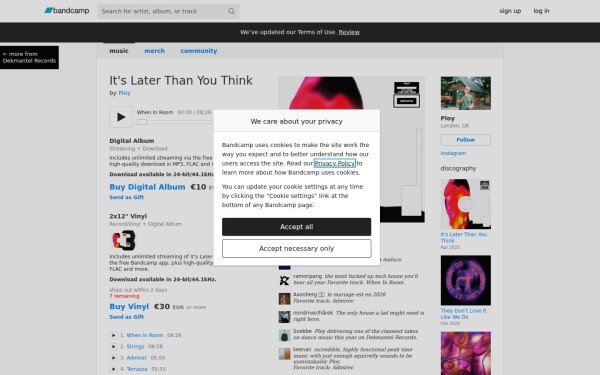Switch to the merch tab
This screenshot has width=600, height=375.
point(154,51)
